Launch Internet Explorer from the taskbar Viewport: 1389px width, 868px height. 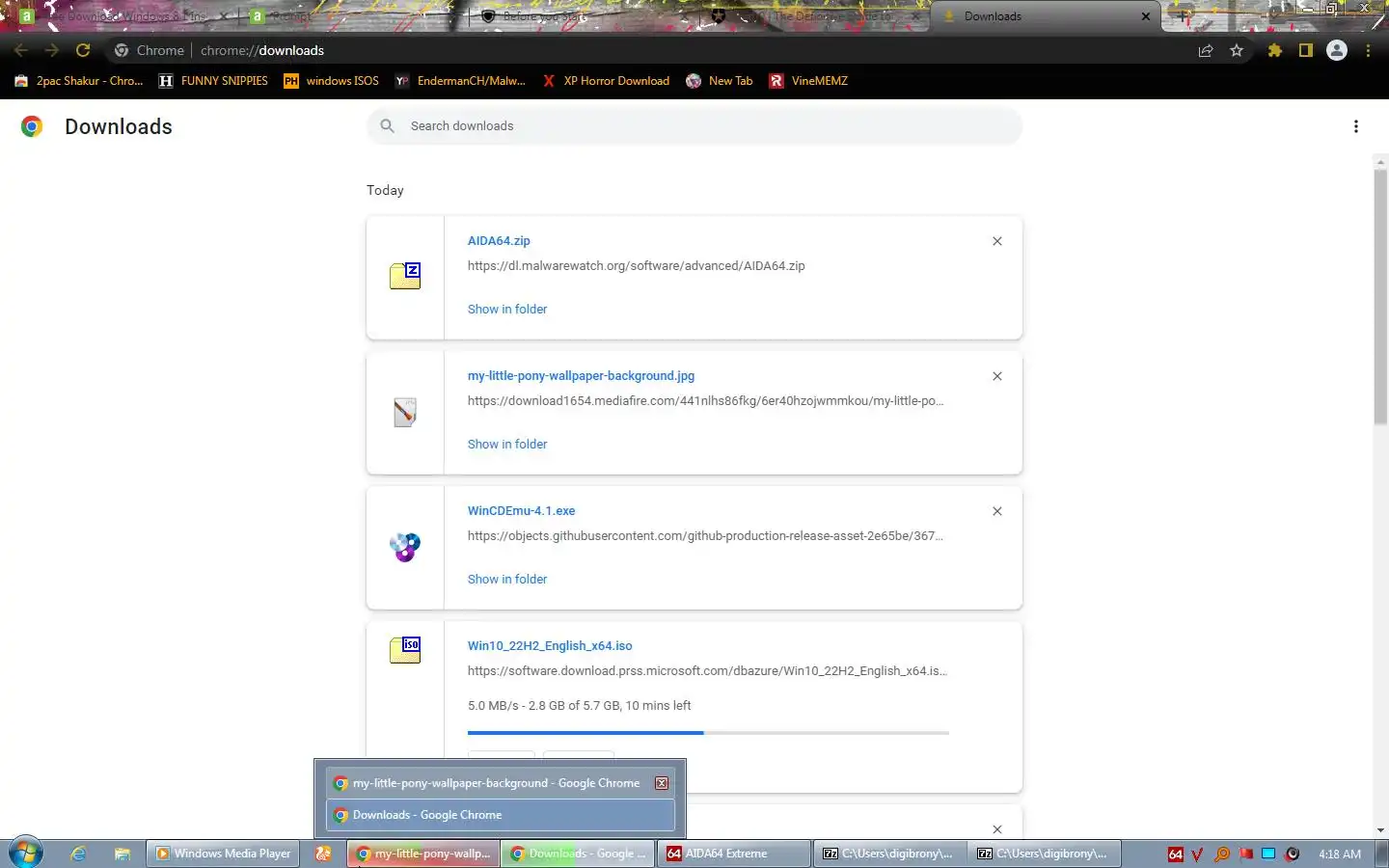point(78,854)
